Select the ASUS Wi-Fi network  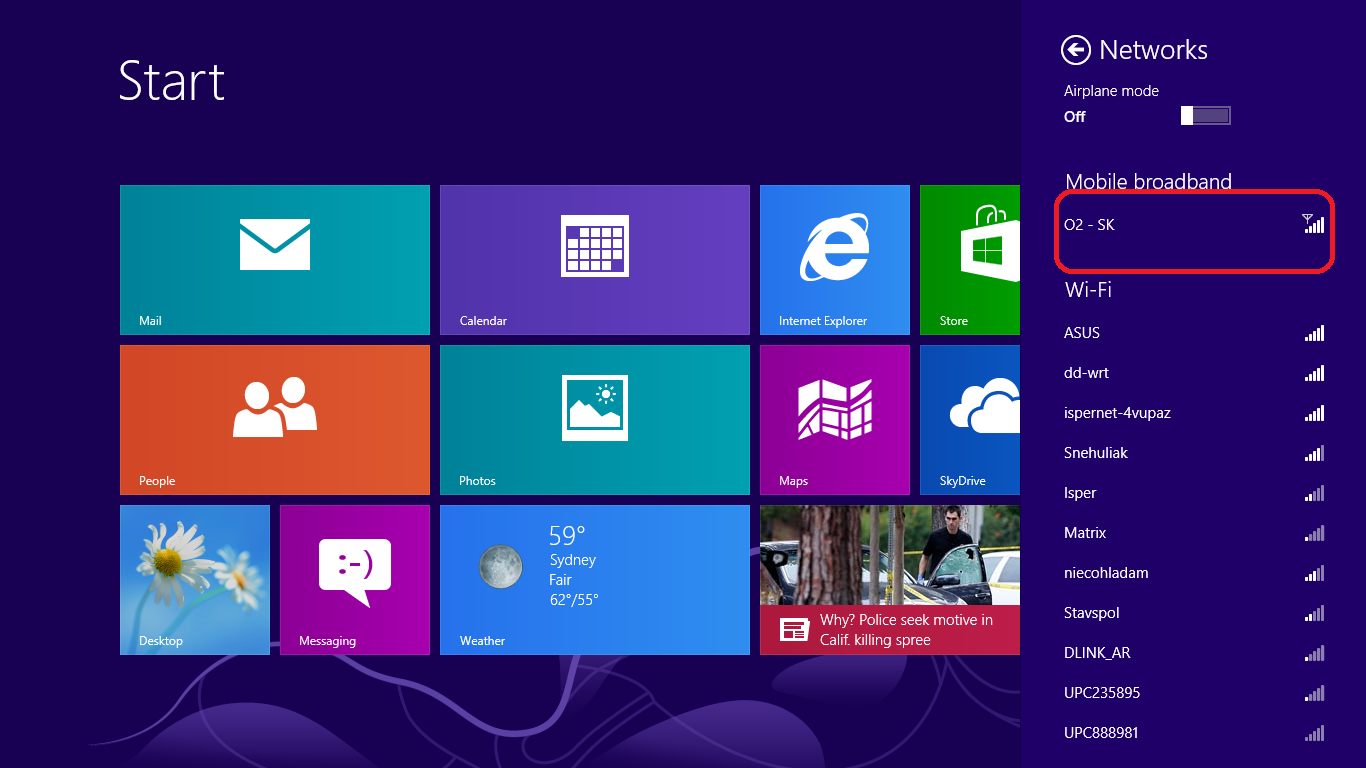tap(1194, 333)
